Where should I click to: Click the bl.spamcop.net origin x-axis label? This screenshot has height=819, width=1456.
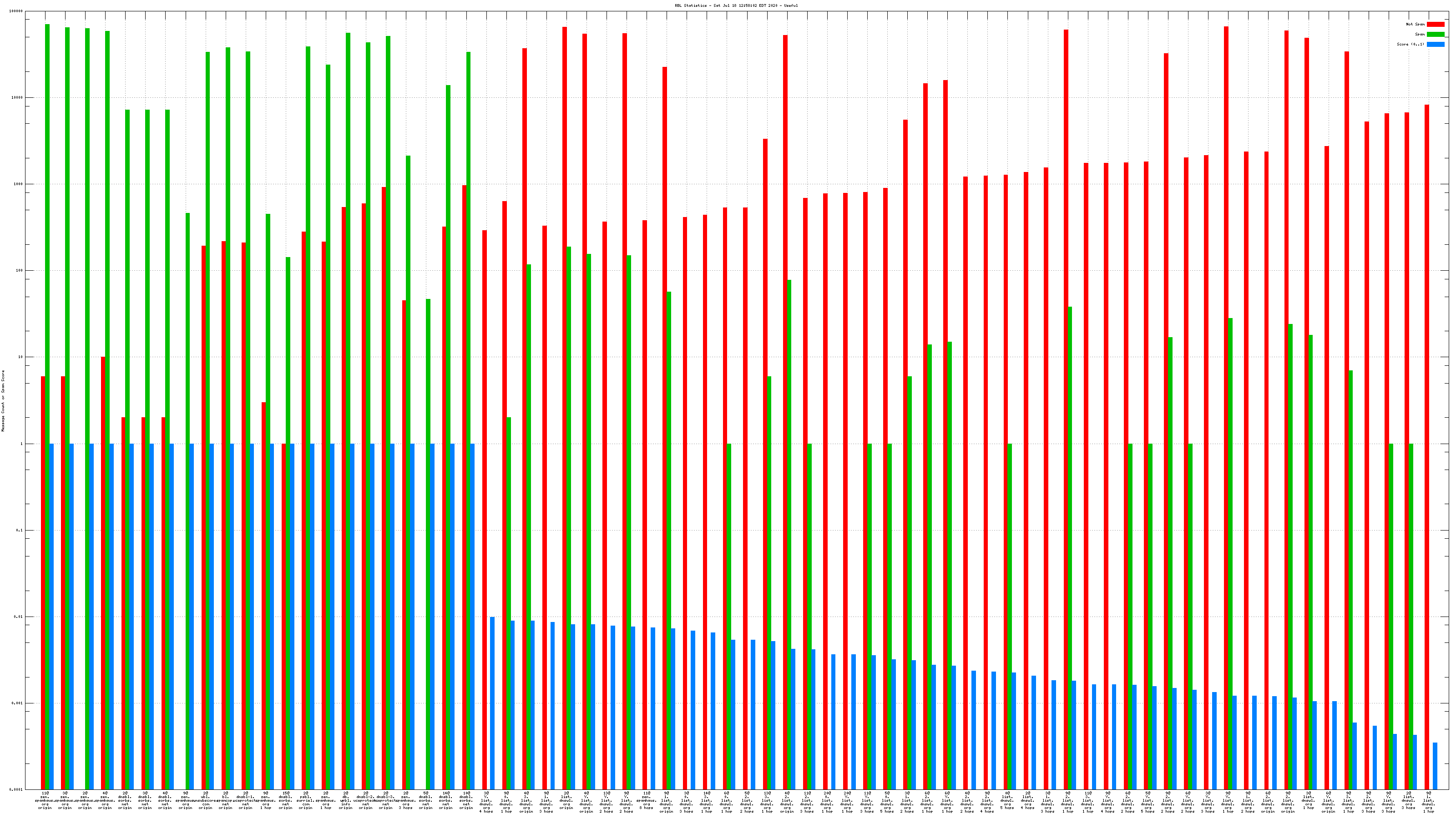[225, 800]
